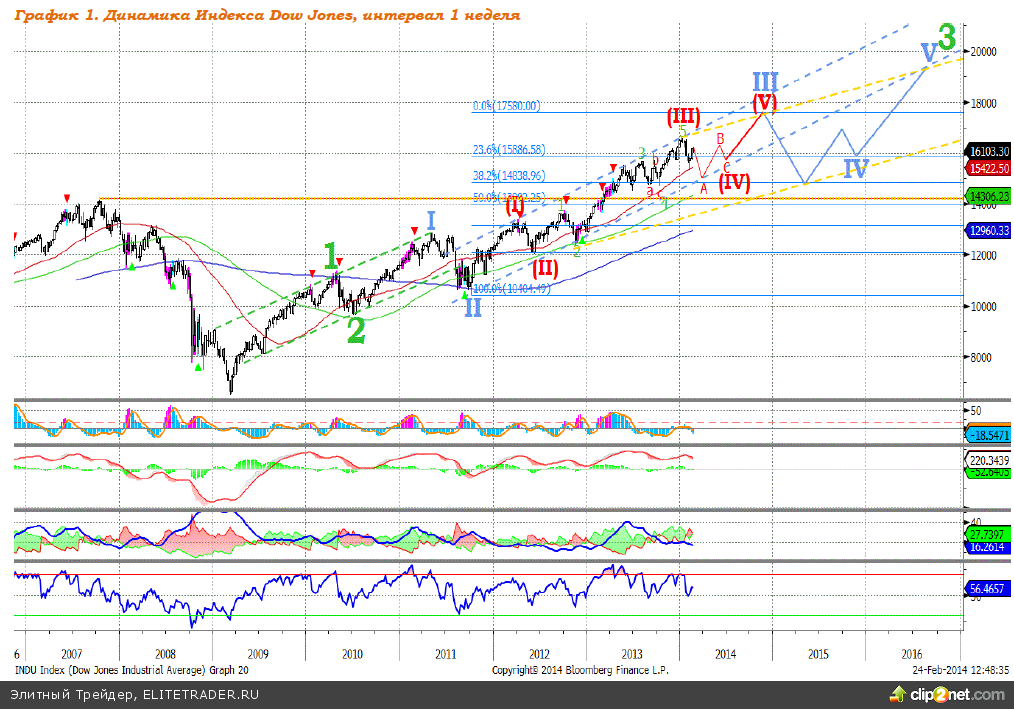The width and height of the screenshot is (1014, 709).
Task: Click the clip2net.com logo icon
Action: point(896,694)
